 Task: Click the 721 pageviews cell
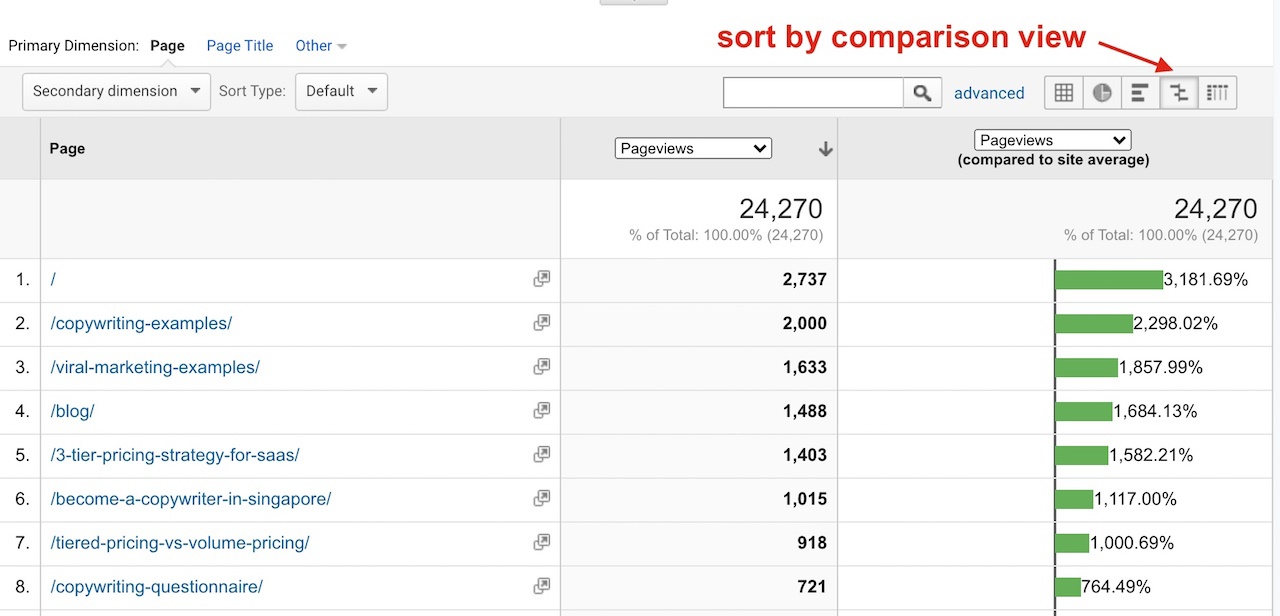point(699,586)
